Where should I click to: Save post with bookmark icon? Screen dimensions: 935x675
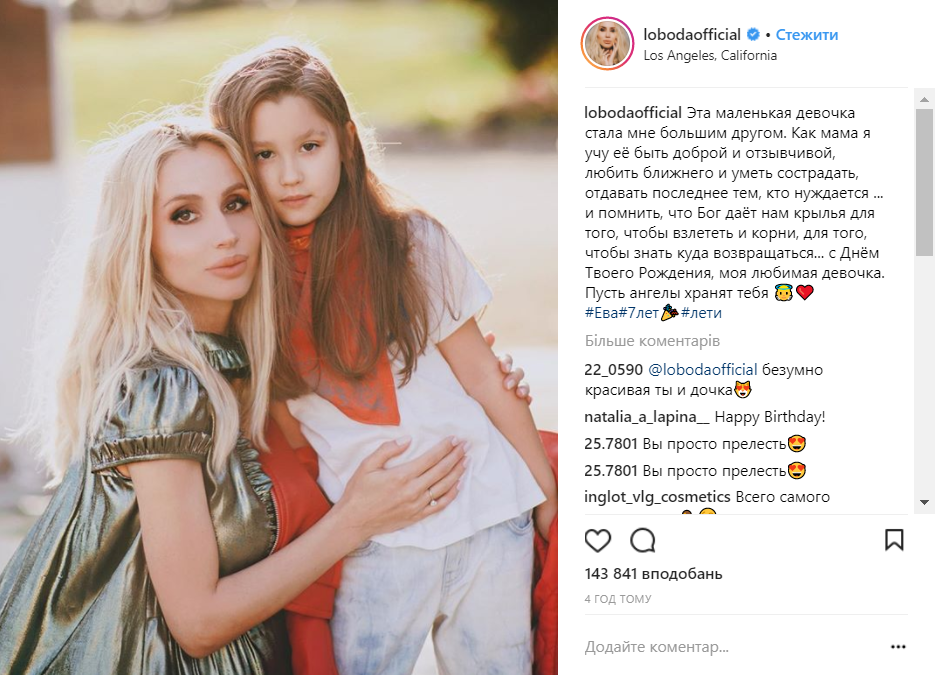[x=894, y=540]
